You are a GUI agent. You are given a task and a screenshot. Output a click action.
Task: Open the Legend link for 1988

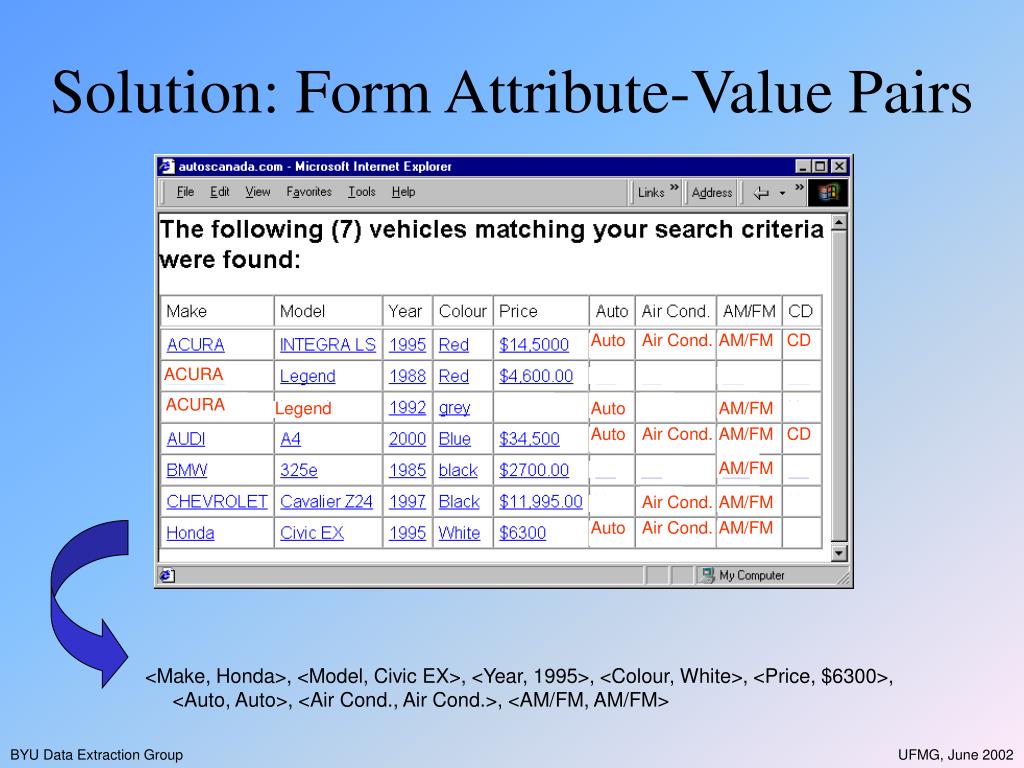coord(308,376)
